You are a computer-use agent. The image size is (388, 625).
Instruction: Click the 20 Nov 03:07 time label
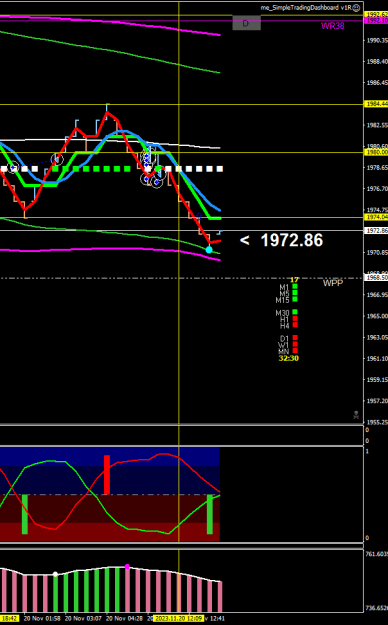tap(83, 618)
